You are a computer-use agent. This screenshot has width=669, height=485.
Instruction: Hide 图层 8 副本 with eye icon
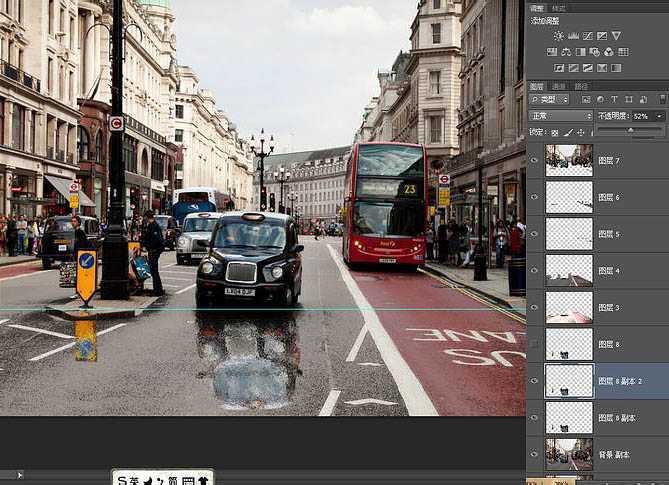(534, 418)
